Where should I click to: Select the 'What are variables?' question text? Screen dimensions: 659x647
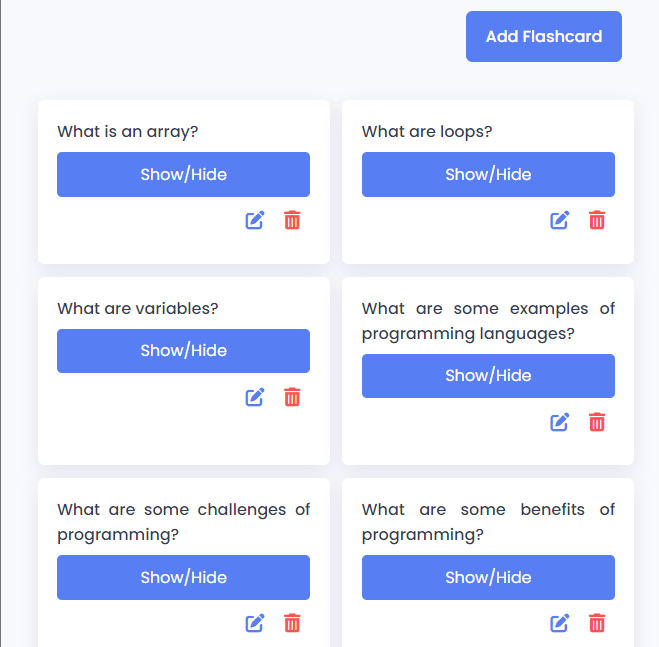tap(138, 309)
